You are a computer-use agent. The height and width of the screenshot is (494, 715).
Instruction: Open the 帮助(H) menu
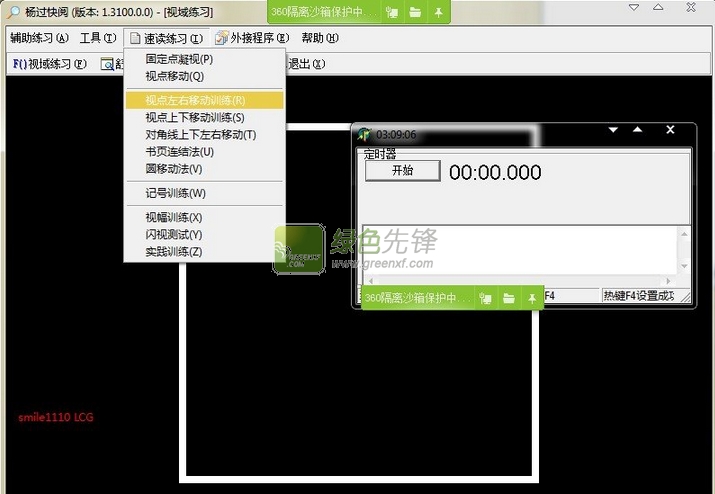coord(320,38)
